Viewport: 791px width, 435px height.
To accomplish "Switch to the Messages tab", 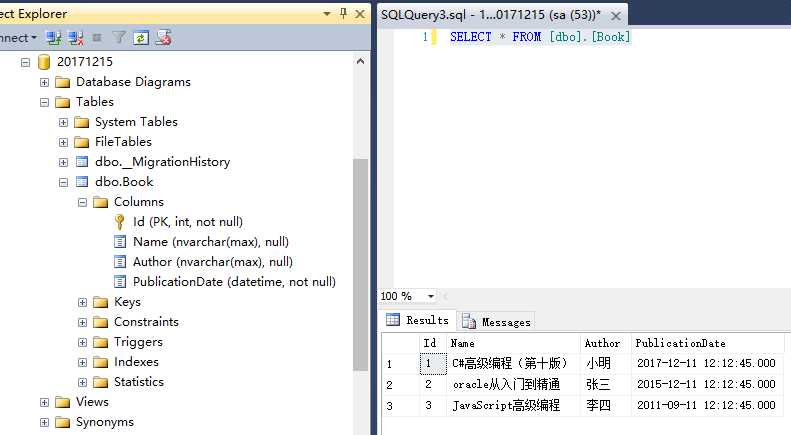I will [496, 321].
